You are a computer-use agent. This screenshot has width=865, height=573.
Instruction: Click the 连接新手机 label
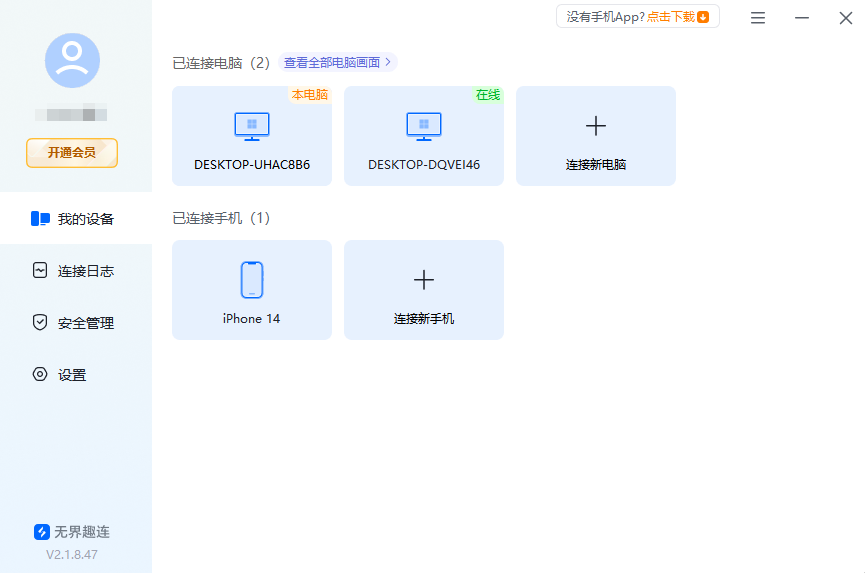click(424, 318)
